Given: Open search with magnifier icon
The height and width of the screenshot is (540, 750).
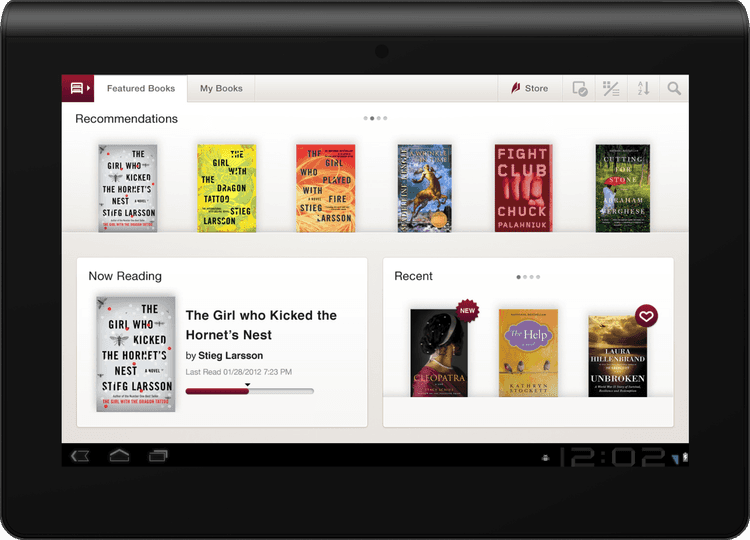Looking at the screenshot, I should click(x=674, y=88).
